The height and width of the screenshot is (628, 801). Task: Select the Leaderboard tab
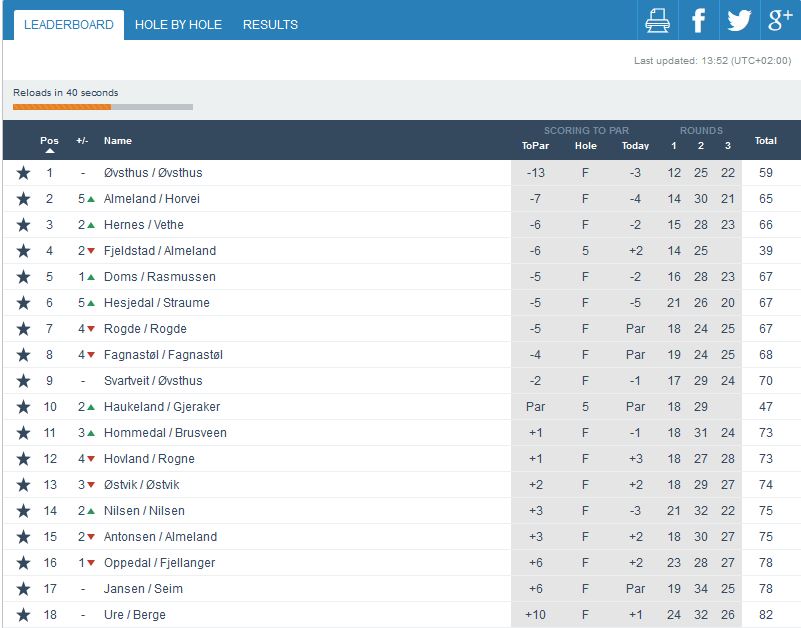pyautogui.click(x=69, y=24)
